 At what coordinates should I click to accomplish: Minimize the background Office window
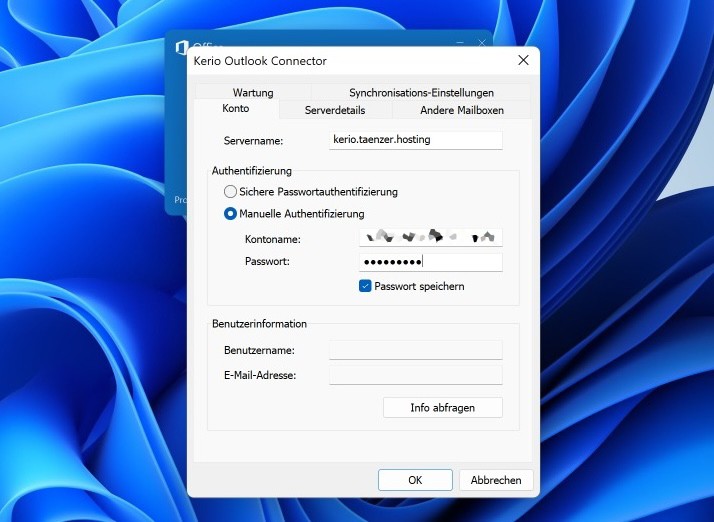[x=460, y=43]
